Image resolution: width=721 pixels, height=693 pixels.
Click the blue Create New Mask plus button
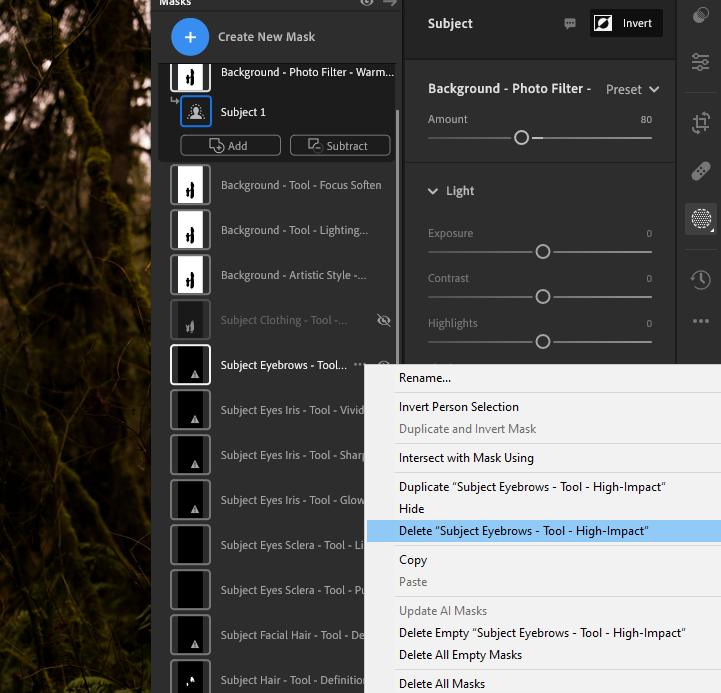(190, 37)
